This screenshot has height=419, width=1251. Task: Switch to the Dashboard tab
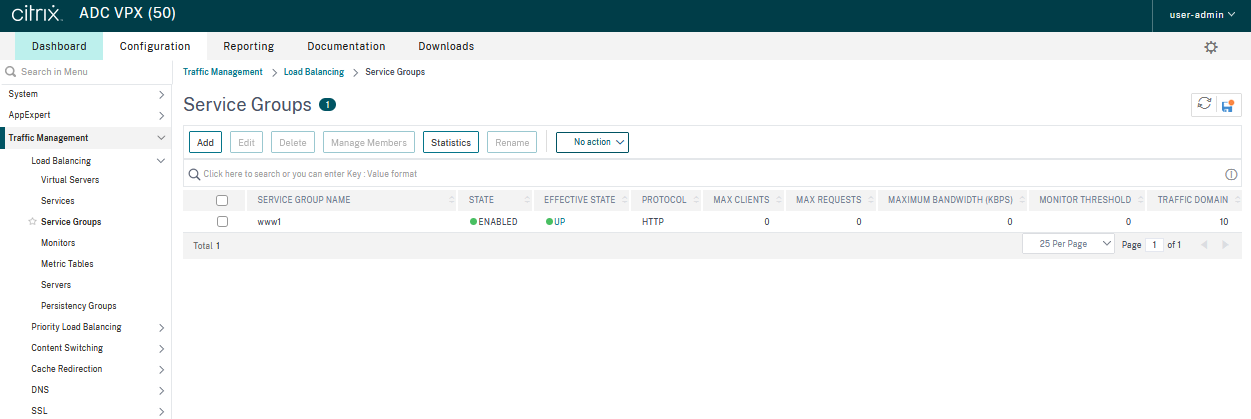coord(59,46)
